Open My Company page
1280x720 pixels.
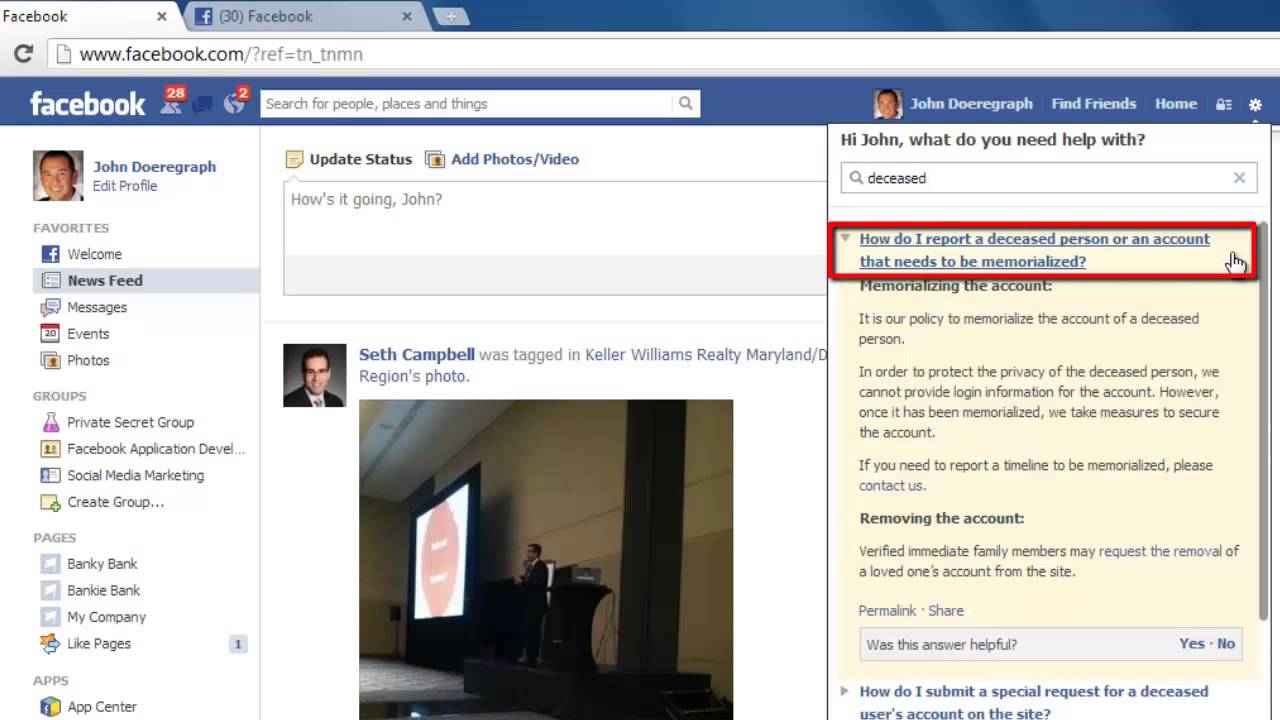(x=106, y=617)
